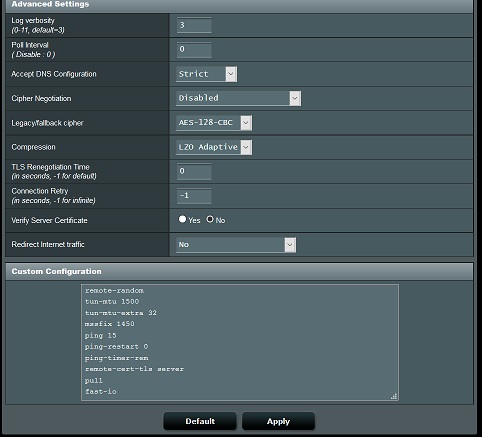This screenshot has width=482, height=437.
Task: Click the 'Accept DNS Configuration' label
Action: tap(54, 74)
